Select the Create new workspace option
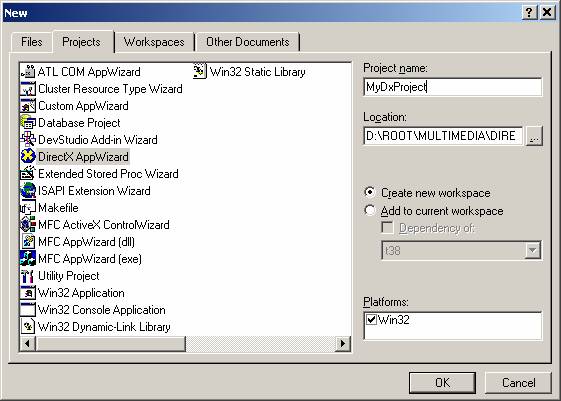 point(370,192)
